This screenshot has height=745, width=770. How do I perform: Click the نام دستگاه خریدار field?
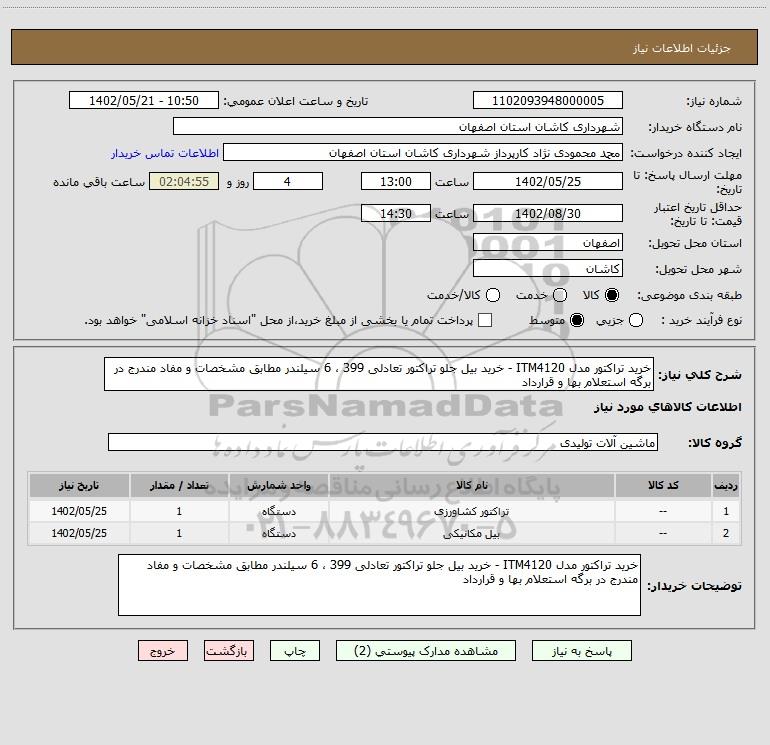pyautogui.click(x=398, y=127)
